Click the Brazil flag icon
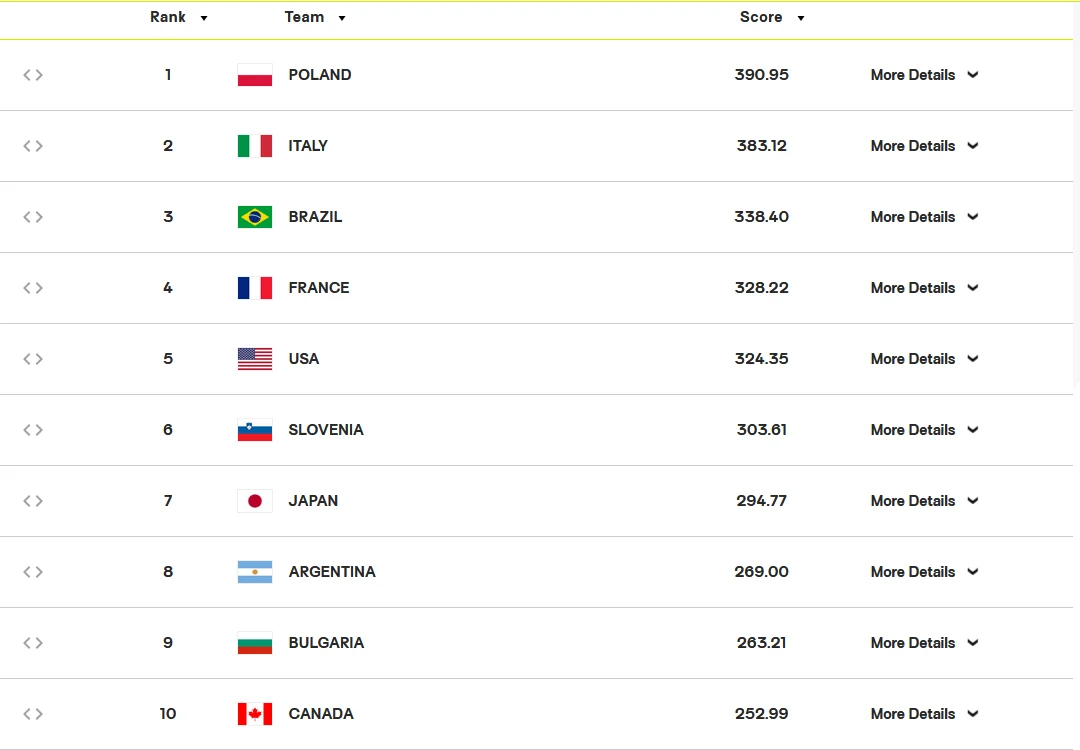Viewport: 1080px width, 750px height. coord(255,217)
